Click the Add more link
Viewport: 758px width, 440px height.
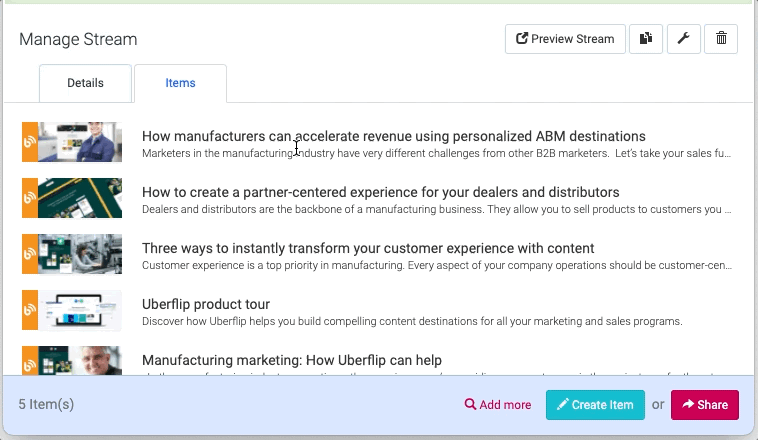point(497,405)
